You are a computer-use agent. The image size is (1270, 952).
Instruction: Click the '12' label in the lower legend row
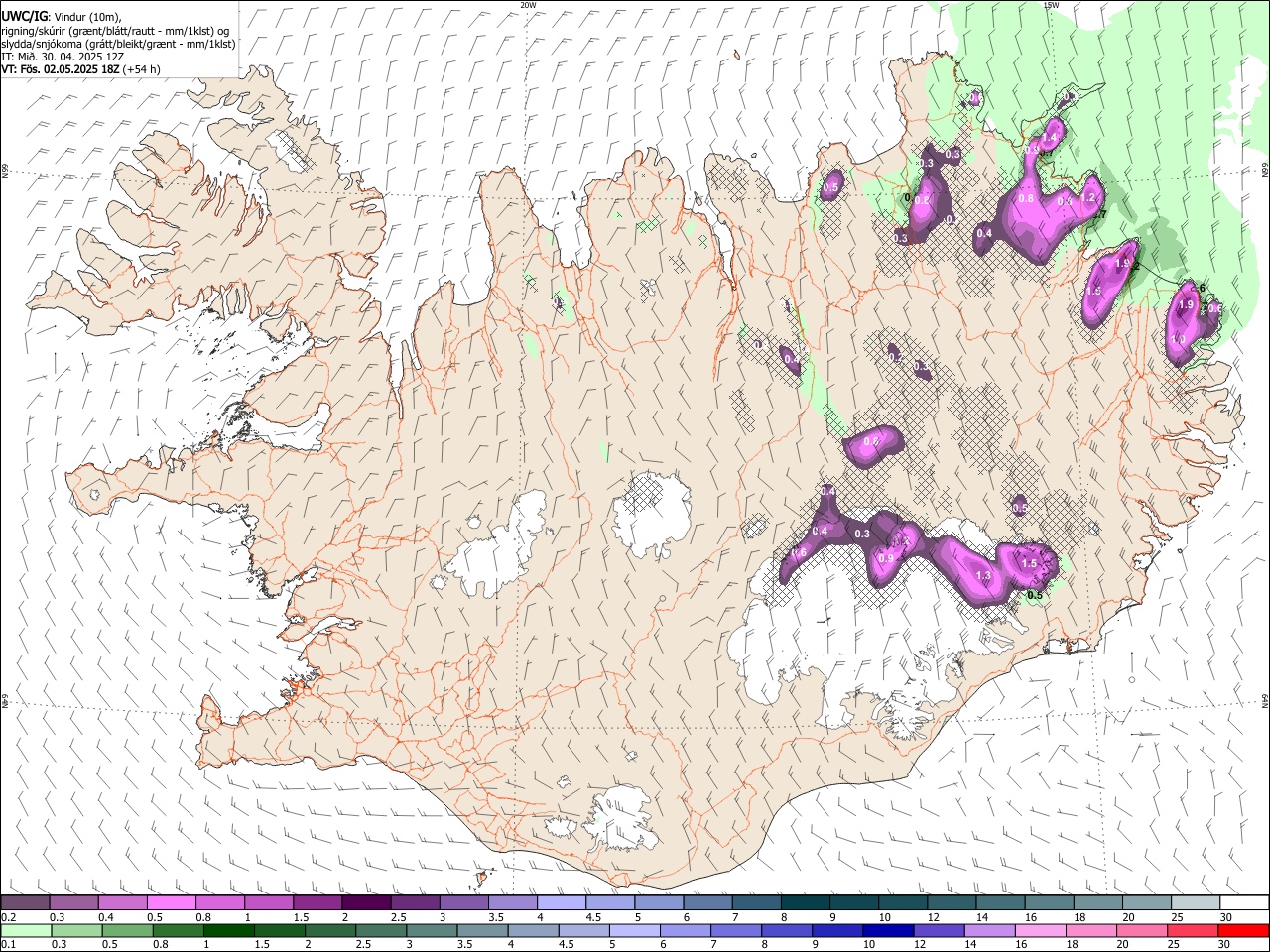click(x=920, y=945)
